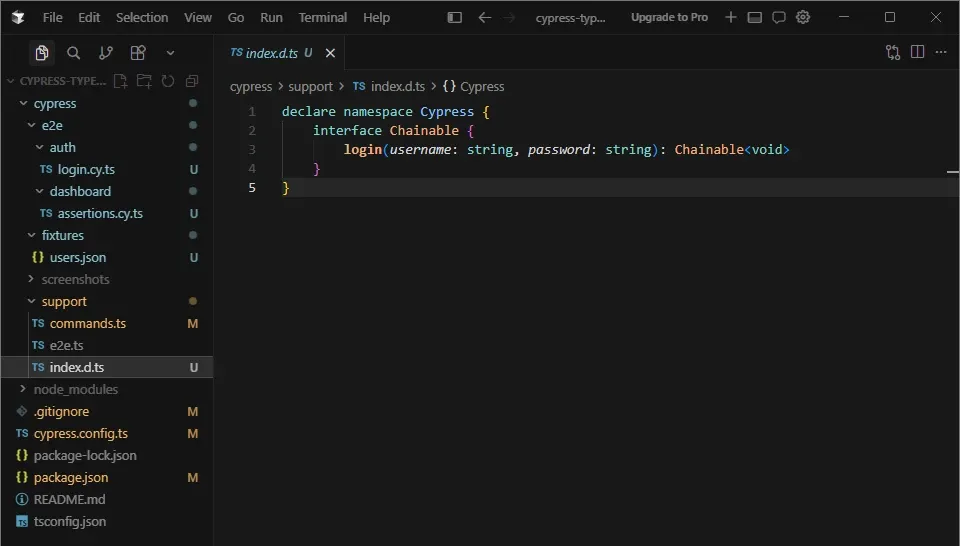Click the Chainable interface name on line 2

point(424,130)
